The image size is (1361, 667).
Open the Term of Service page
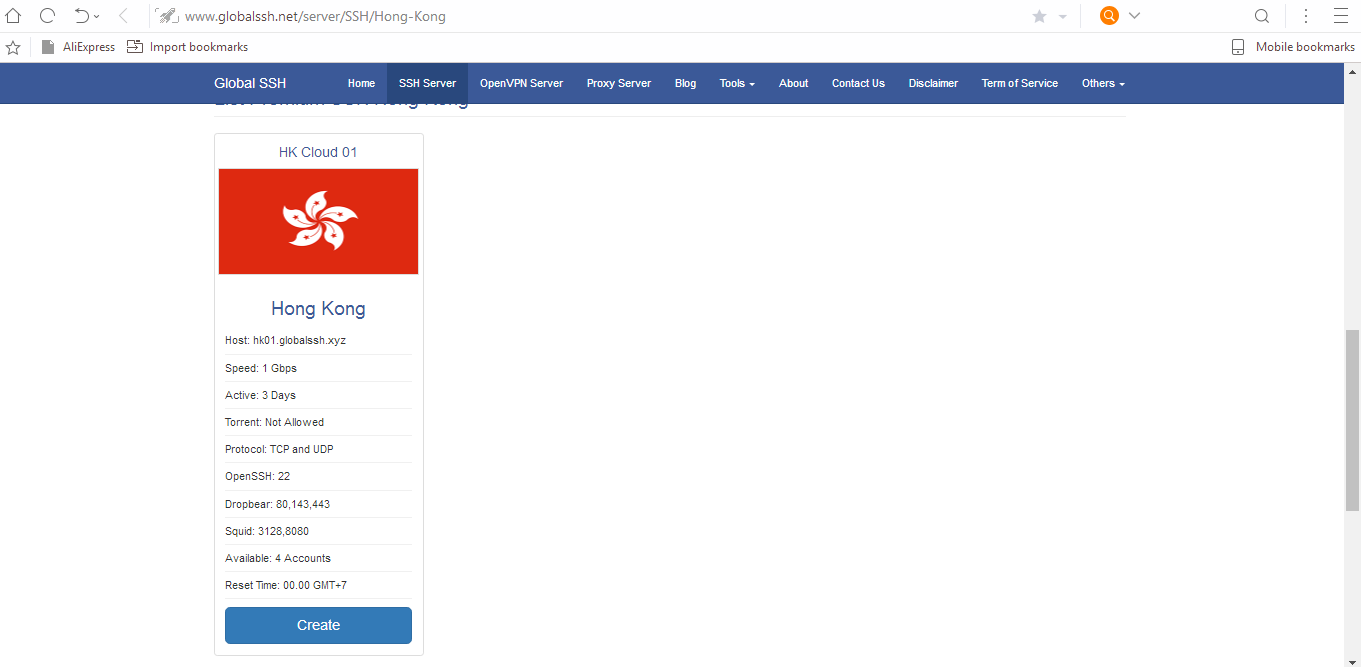1019,83
